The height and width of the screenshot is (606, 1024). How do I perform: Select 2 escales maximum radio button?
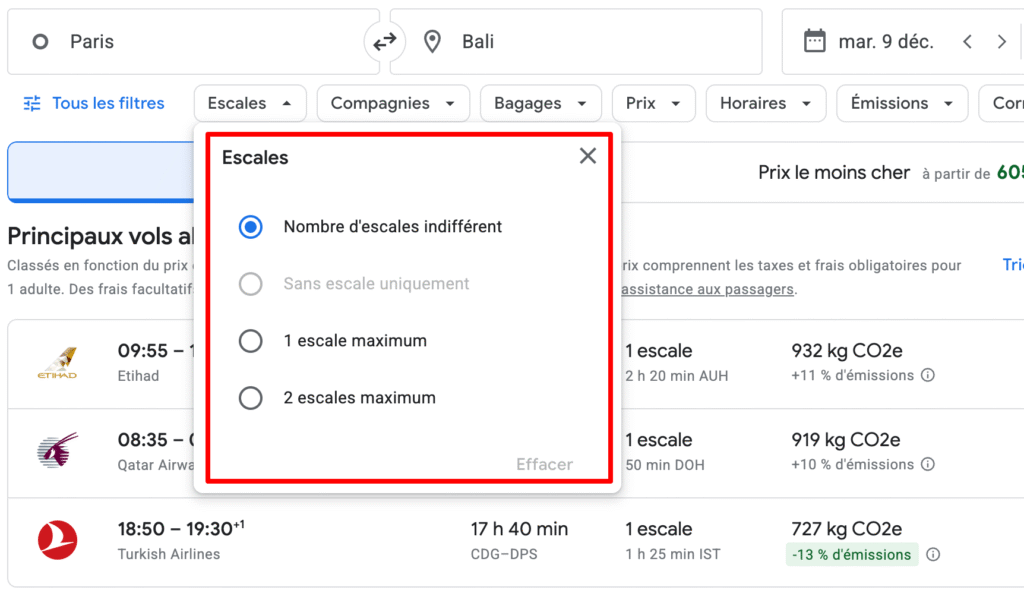pos(250,398)
